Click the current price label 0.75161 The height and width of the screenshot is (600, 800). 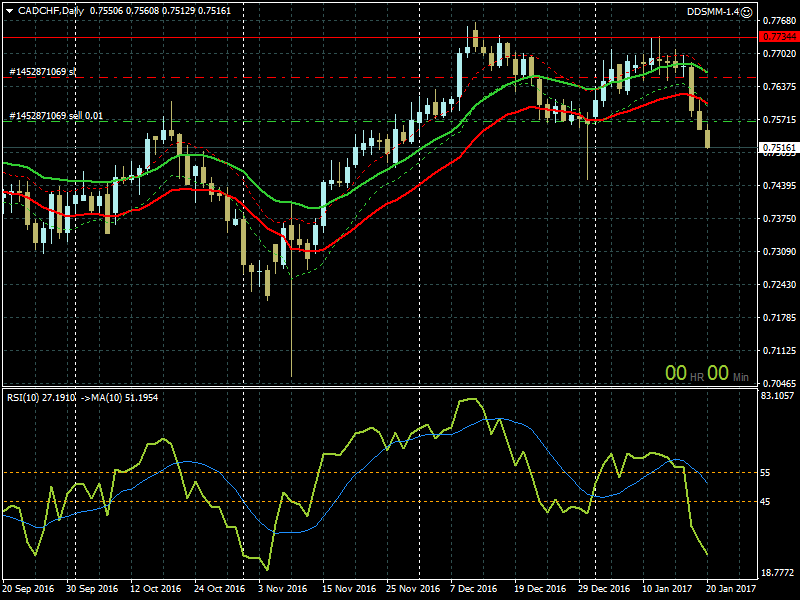pyautogui.click(x=778, y=147)
